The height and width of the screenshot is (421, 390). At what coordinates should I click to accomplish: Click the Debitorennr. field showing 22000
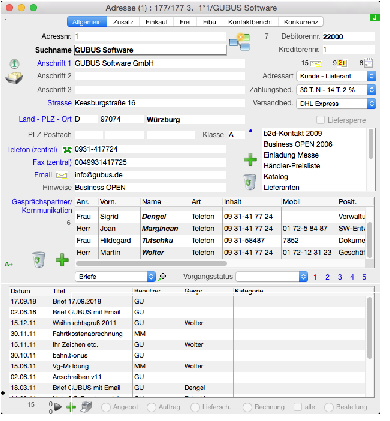click(349, 36)
